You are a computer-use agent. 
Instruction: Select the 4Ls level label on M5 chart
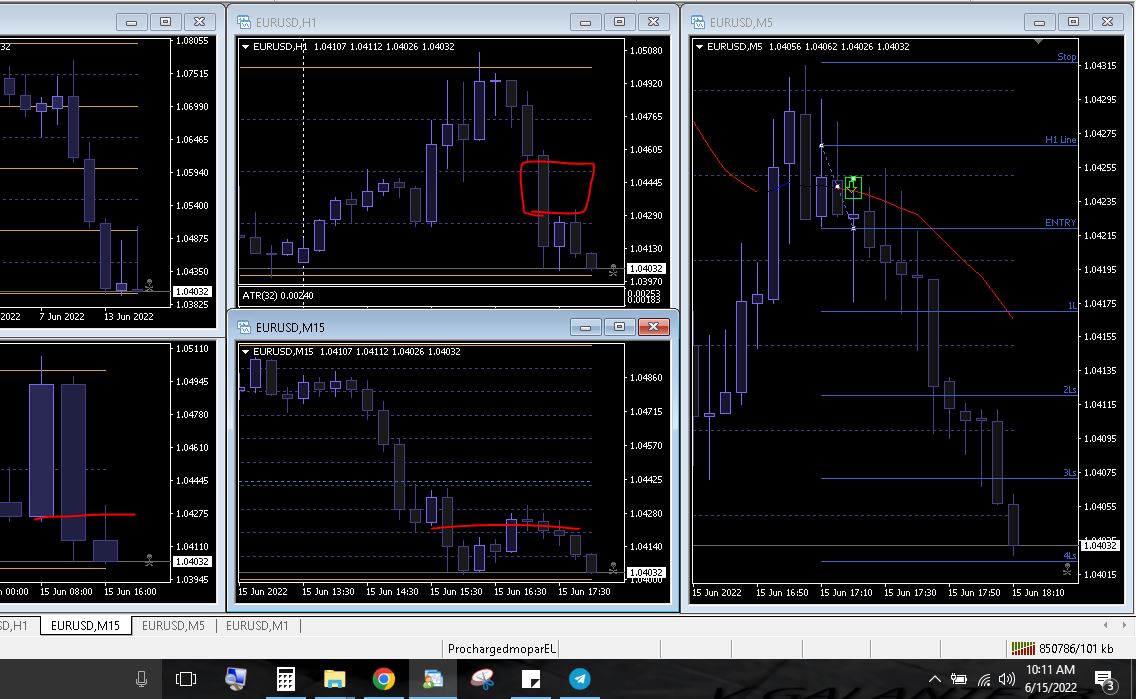tap(1070, 556)
